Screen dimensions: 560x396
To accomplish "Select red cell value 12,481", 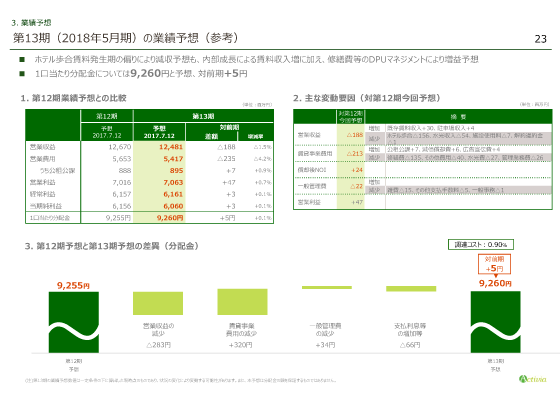I will 171,147.
